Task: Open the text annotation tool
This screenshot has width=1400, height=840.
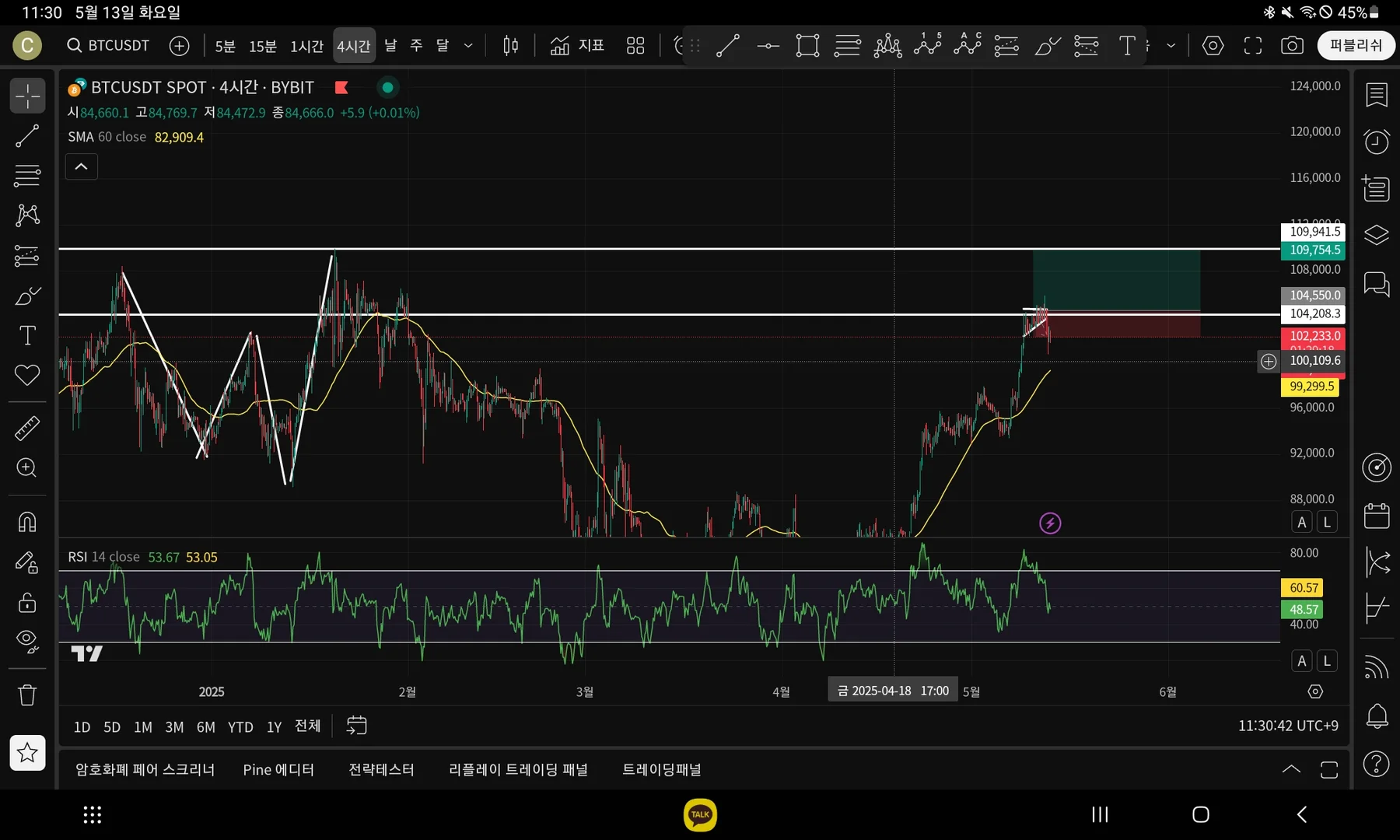Action: tap(27, 335)
